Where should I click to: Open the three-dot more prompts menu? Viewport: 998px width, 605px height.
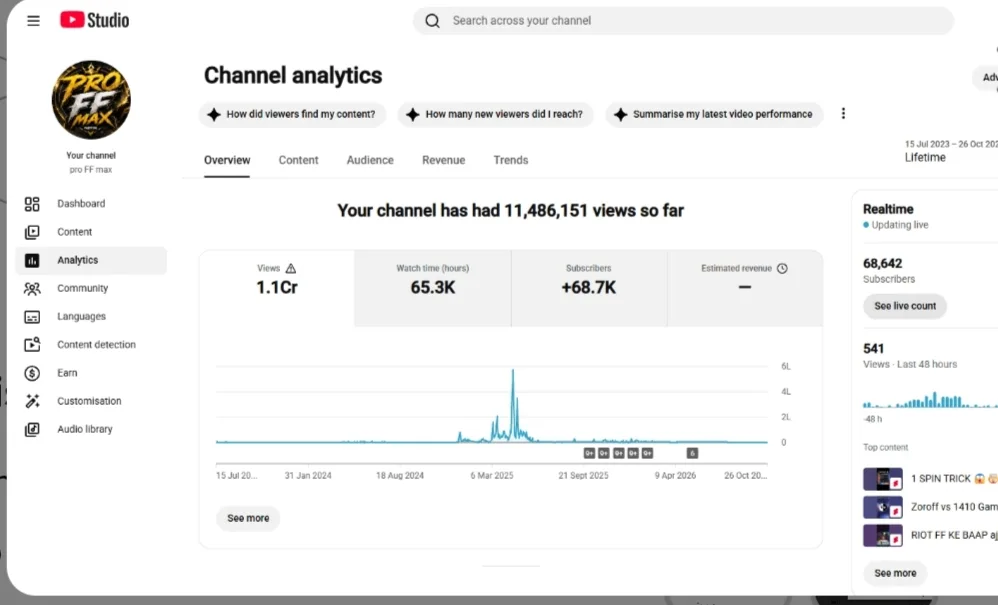coord(843,113)
